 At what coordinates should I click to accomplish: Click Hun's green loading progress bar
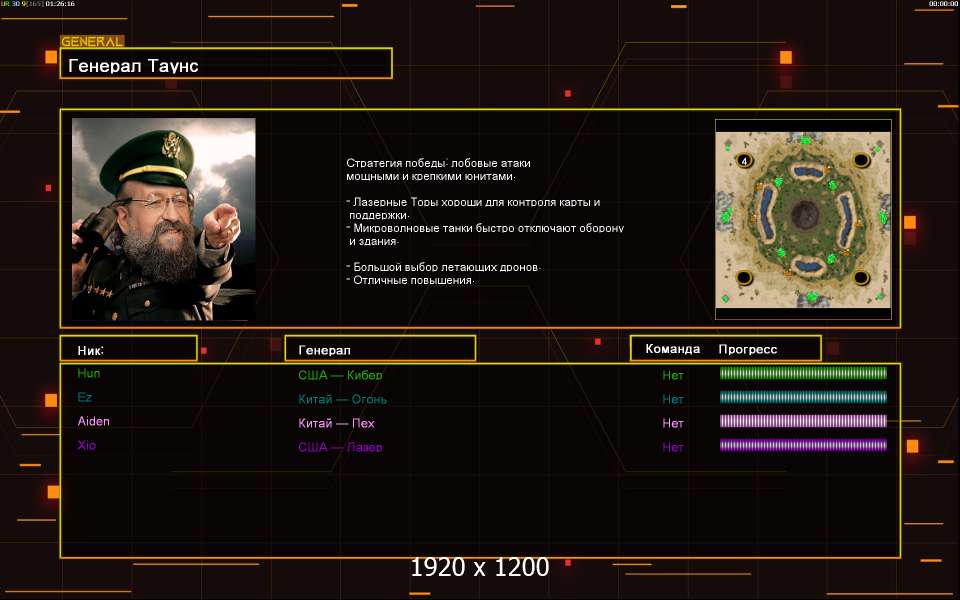[x=803, y=373]
